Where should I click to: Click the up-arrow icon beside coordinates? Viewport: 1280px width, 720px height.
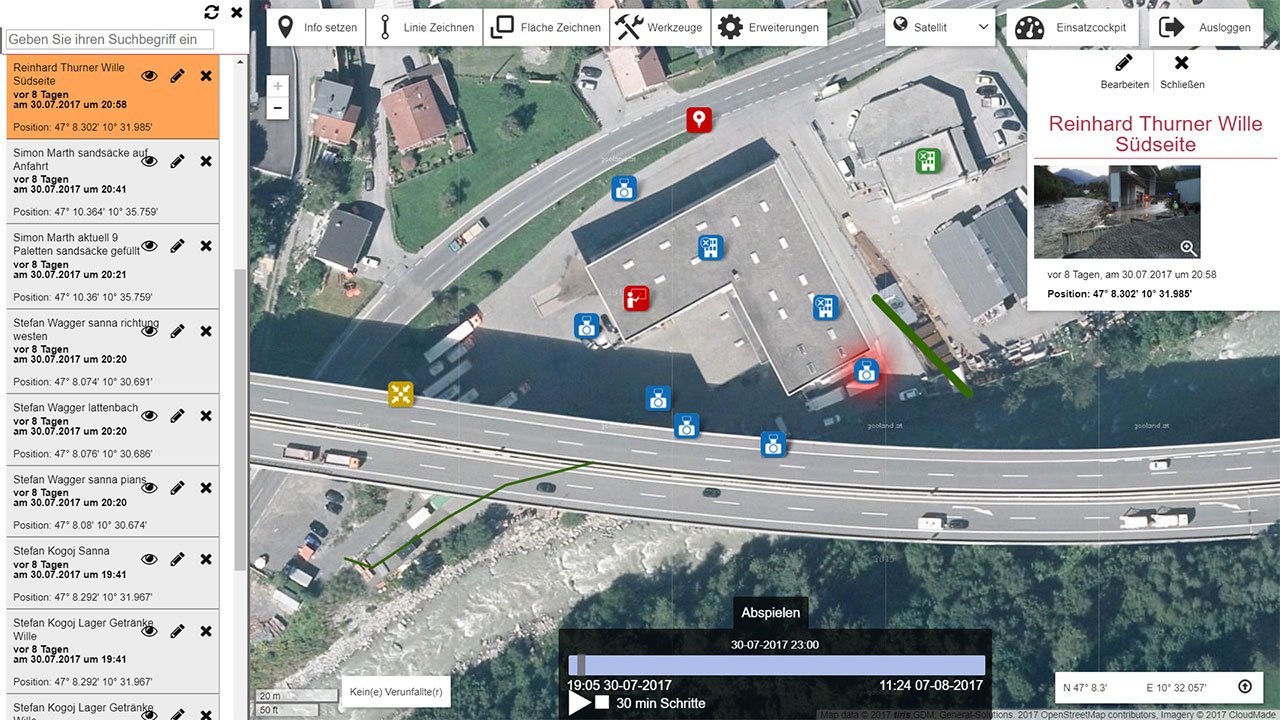(x=1244, y=687)
